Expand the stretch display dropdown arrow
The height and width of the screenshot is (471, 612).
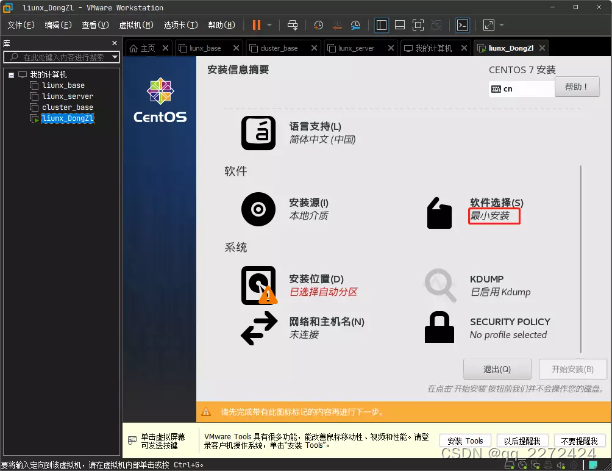click(502, 25)
